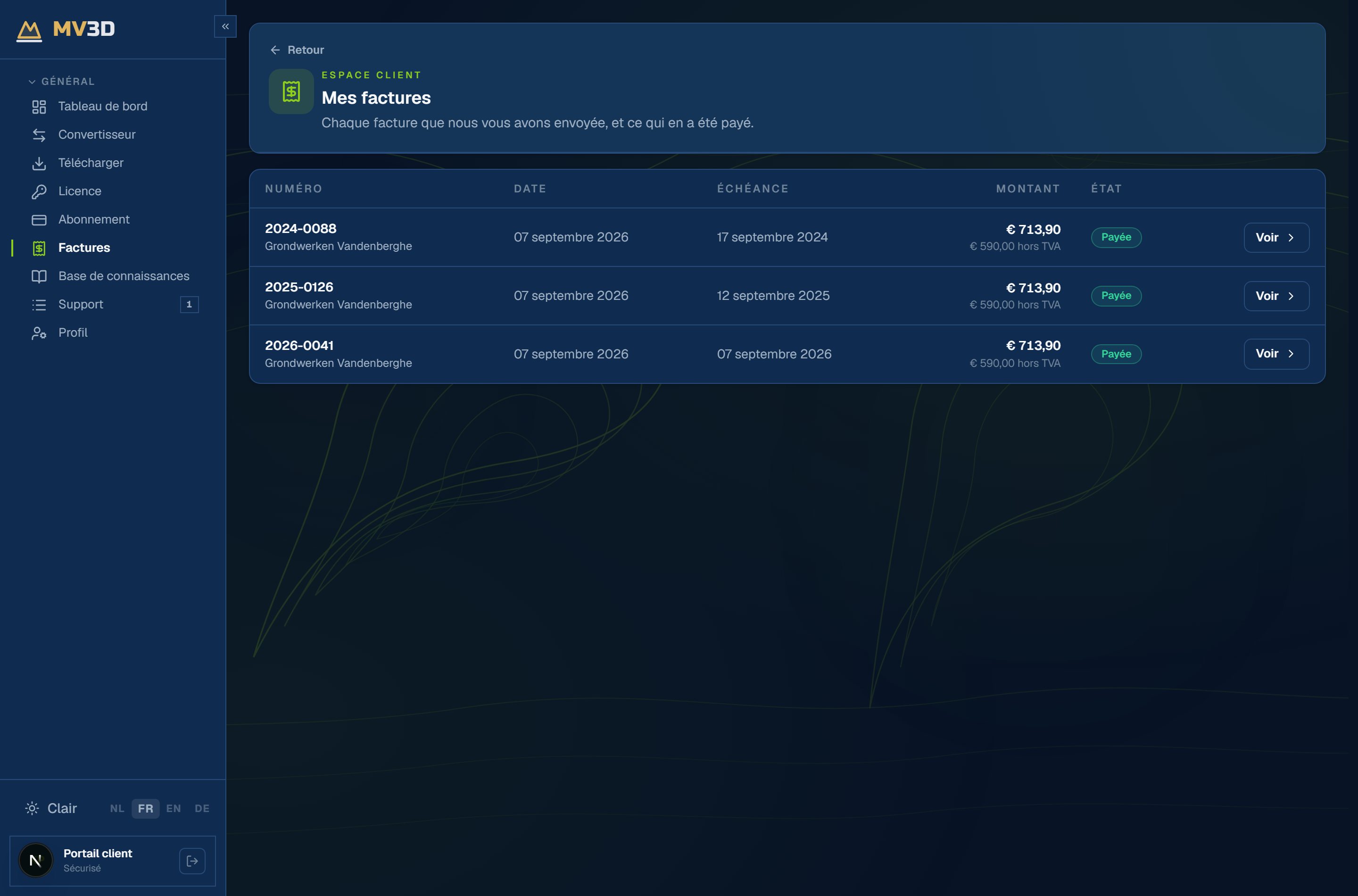1358x896 pixels.
Task: Click invoice number 2025-0126
Action: (299, 287)
